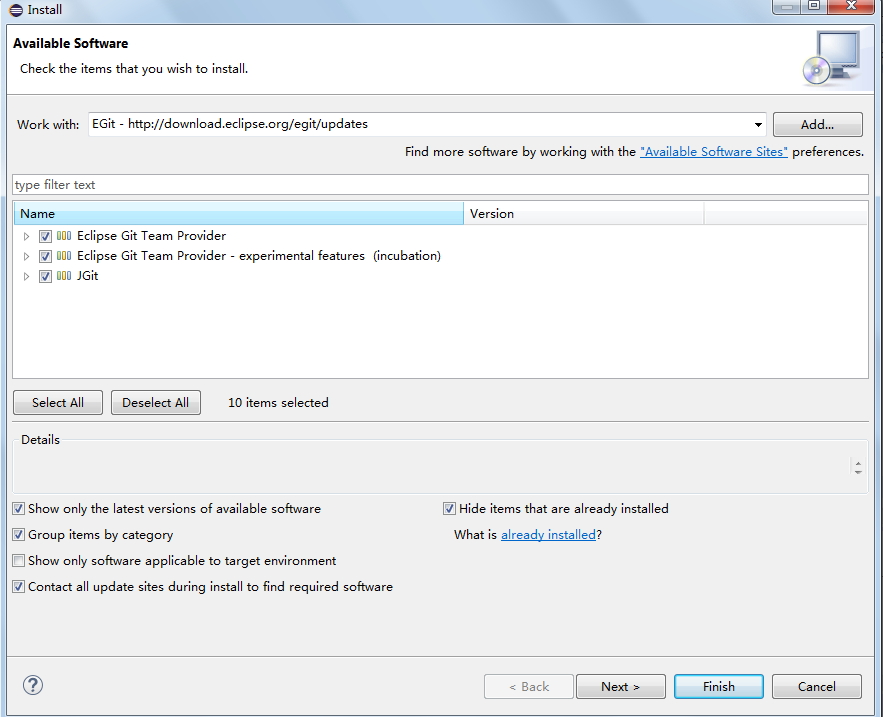Click the category icon beside JGit
This screenshot has height=717, width=883.
click(x=64, y=276)
